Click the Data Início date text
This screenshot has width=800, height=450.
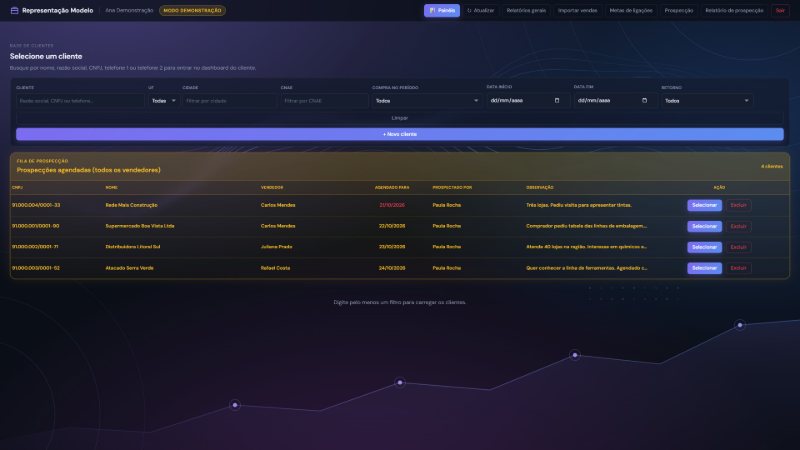click(507, 101)
